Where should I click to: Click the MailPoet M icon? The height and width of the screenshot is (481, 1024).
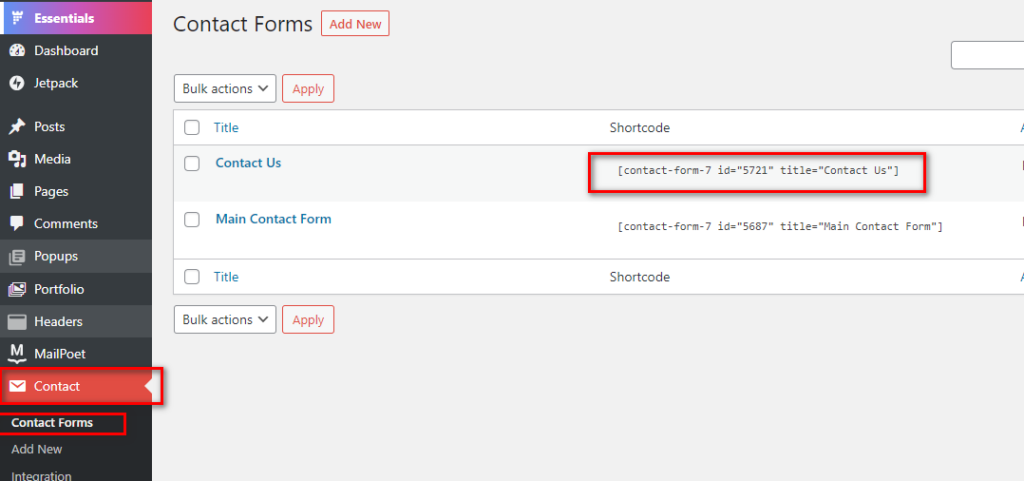pyautogui.click(x=17, y=354)
